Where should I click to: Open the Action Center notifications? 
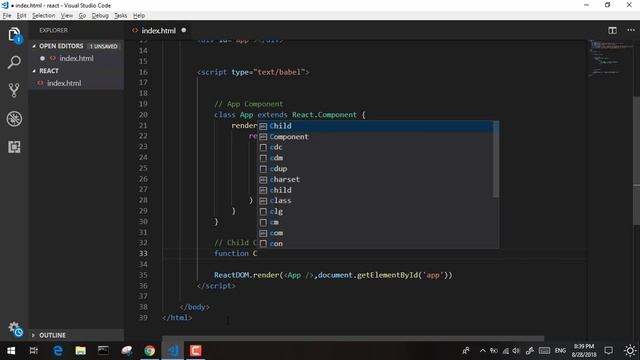609,351
